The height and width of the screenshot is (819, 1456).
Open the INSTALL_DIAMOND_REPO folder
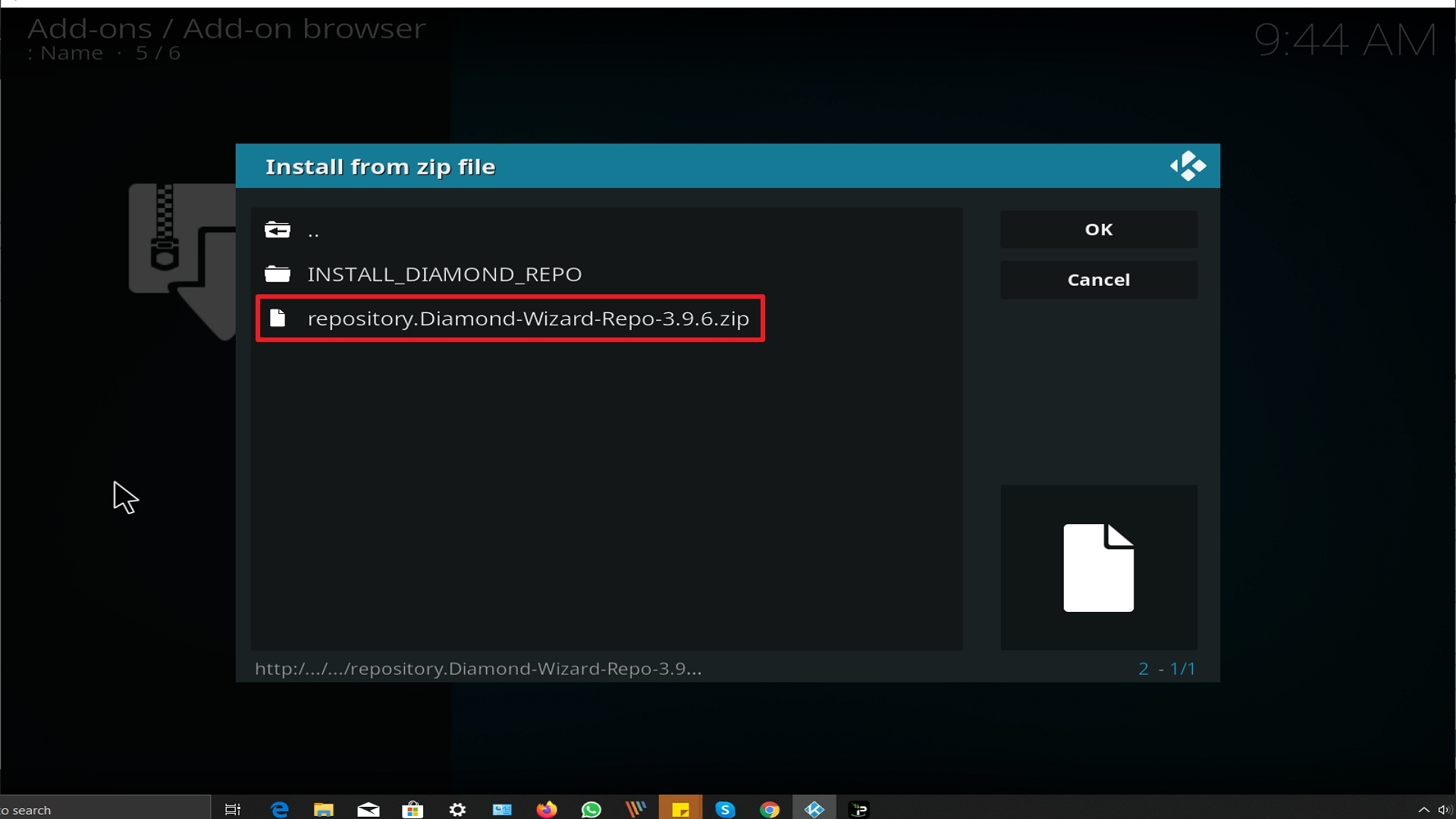click(607, 274)
